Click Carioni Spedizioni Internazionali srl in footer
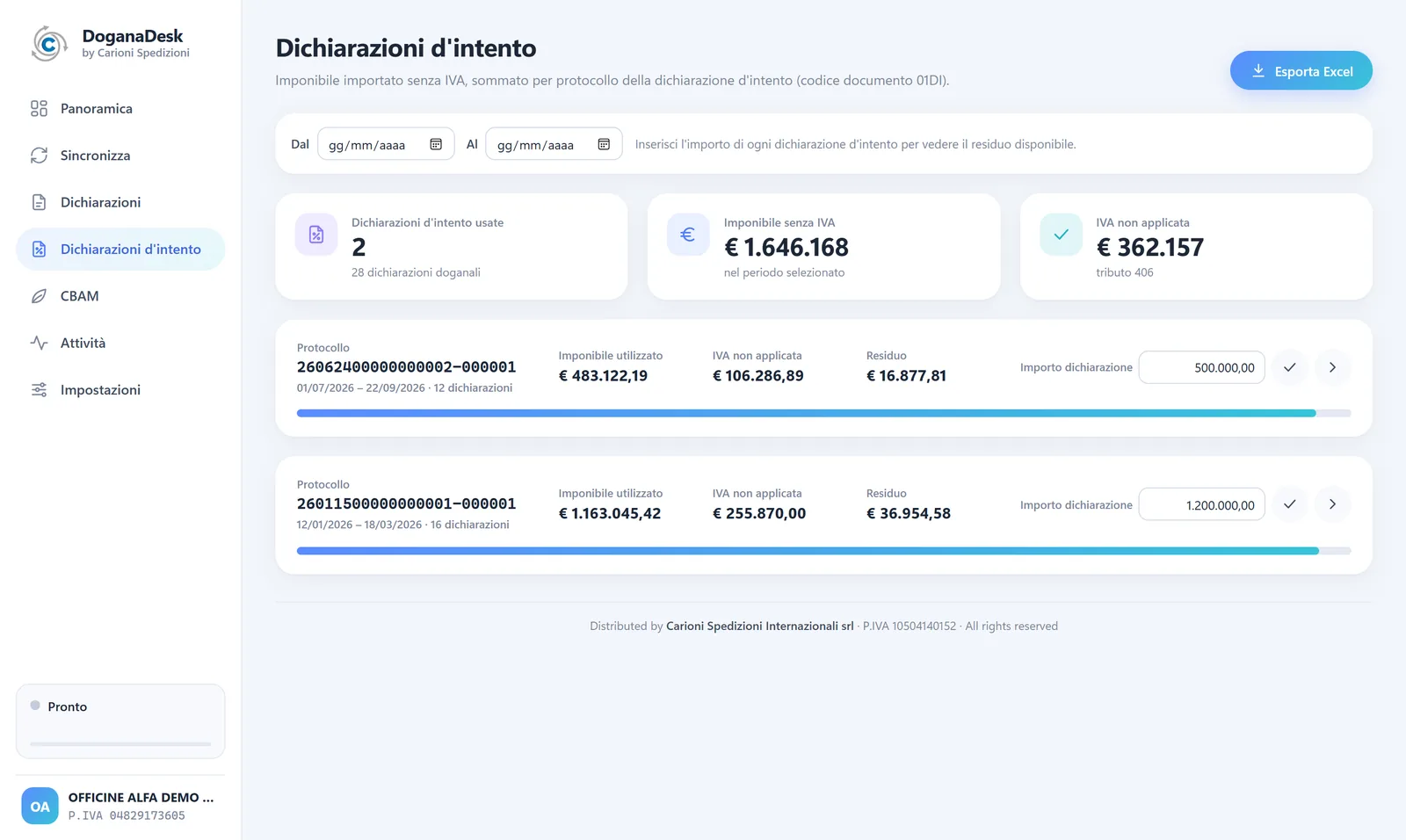1406x840 pixels. (x=759, y=626)
